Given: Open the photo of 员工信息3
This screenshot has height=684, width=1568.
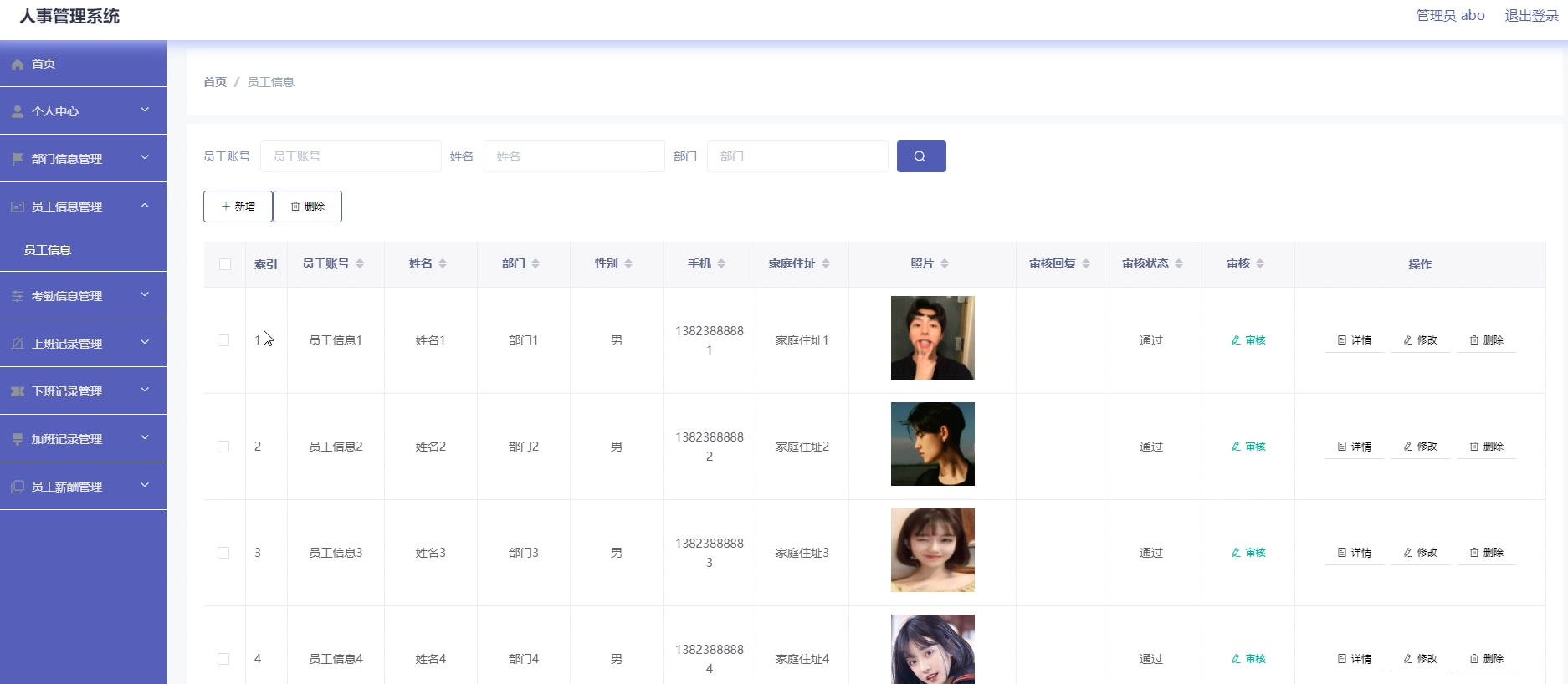Looking at the screenshot, I should pos(933,550).
